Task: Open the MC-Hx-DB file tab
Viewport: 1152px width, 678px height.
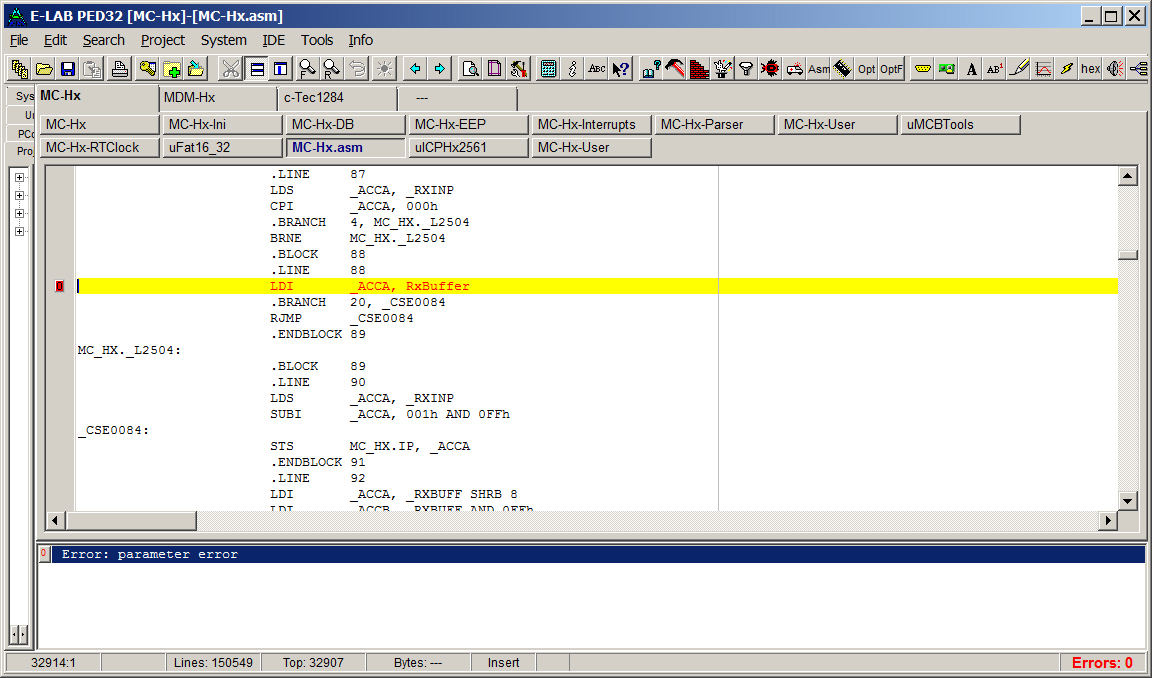Action: click(x=346, y=125)
